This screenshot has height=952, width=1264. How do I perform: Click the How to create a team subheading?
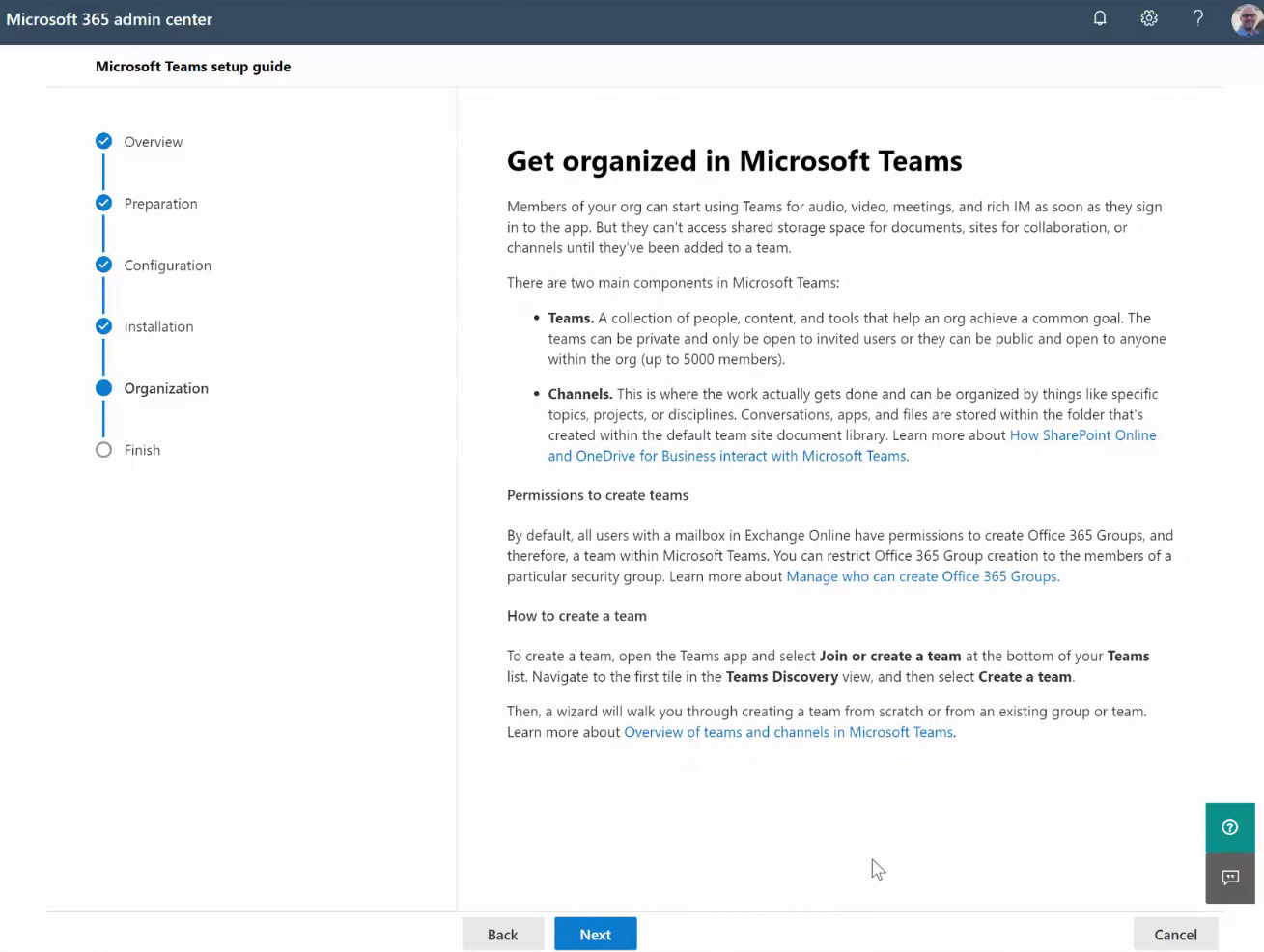click(x=576, y=616)
